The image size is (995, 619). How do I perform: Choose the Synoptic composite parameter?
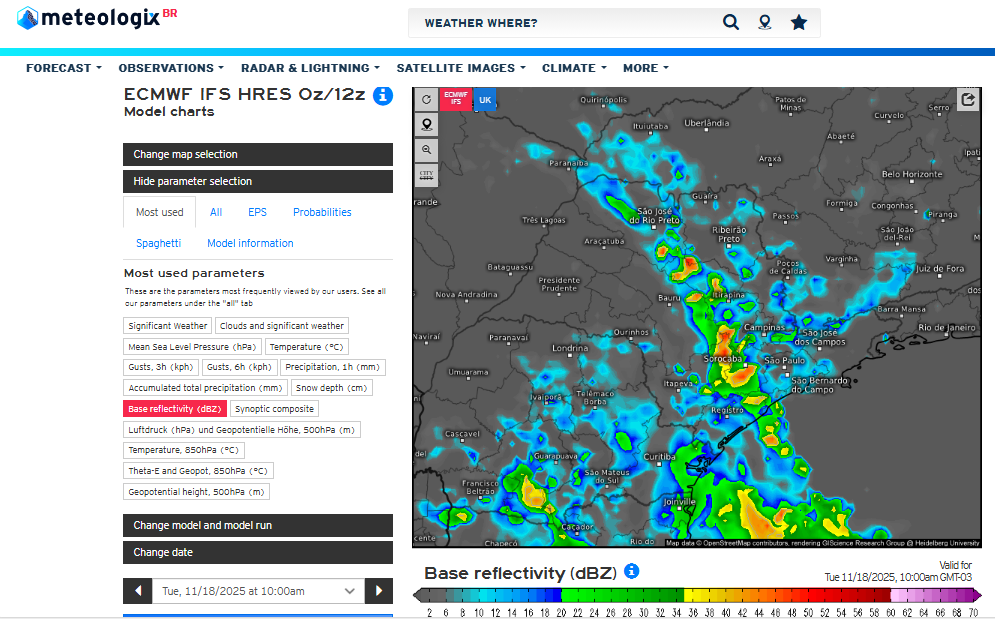[x=275, y=409]
